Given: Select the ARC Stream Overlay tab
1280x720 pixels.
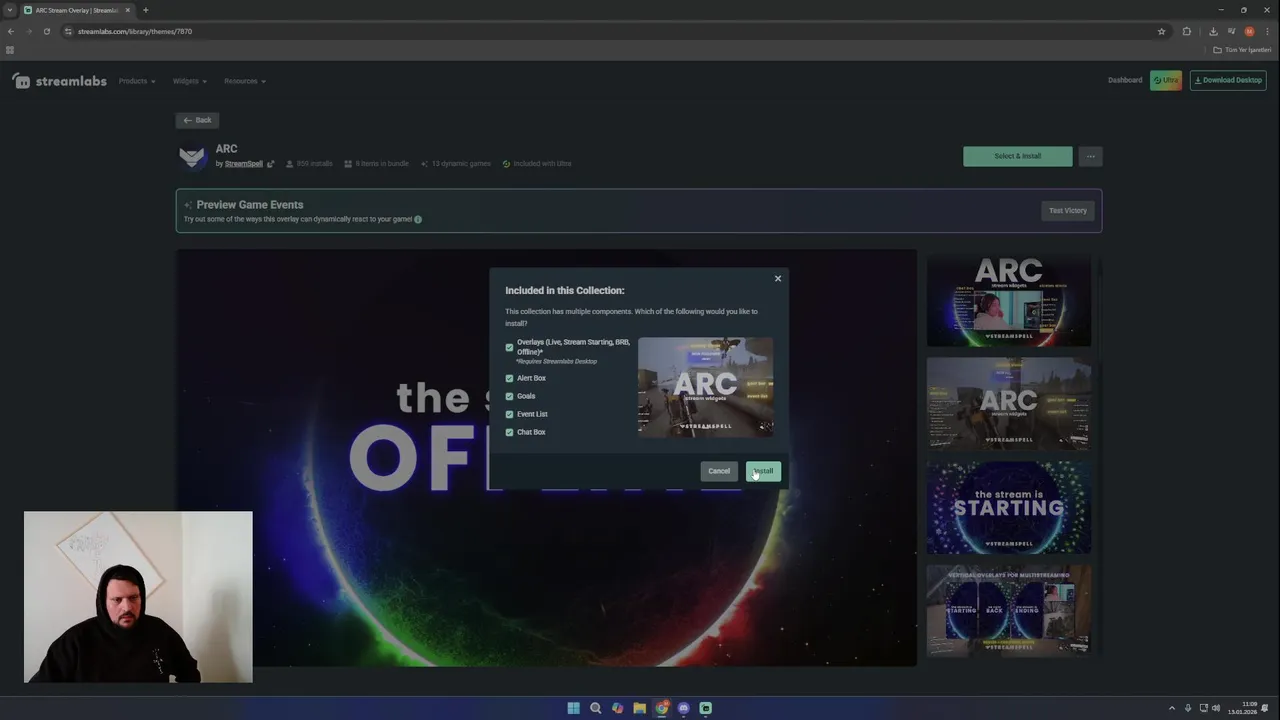Looking at the screenshot, I should coord(78,10).
